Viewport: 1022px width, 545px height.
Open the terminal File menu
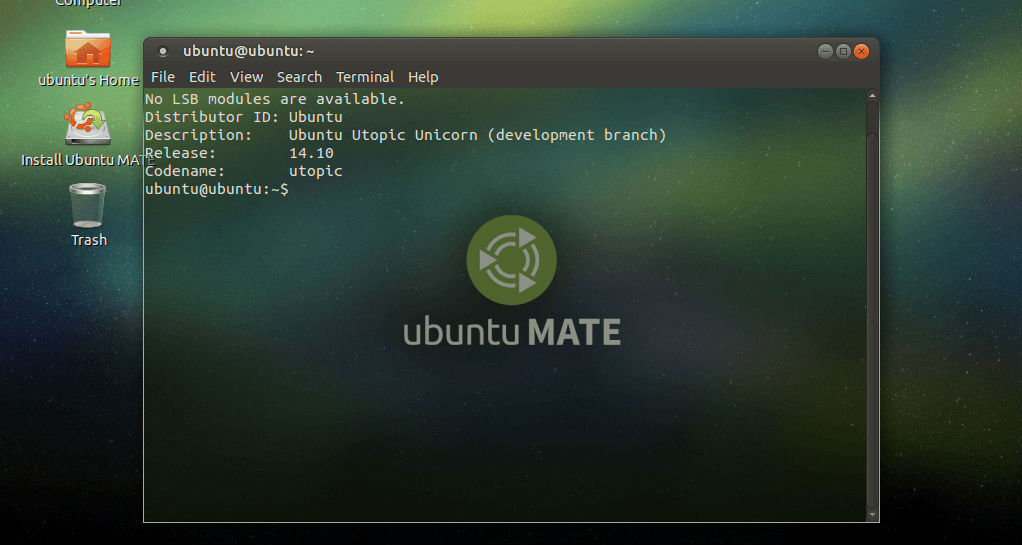(163, 77)
